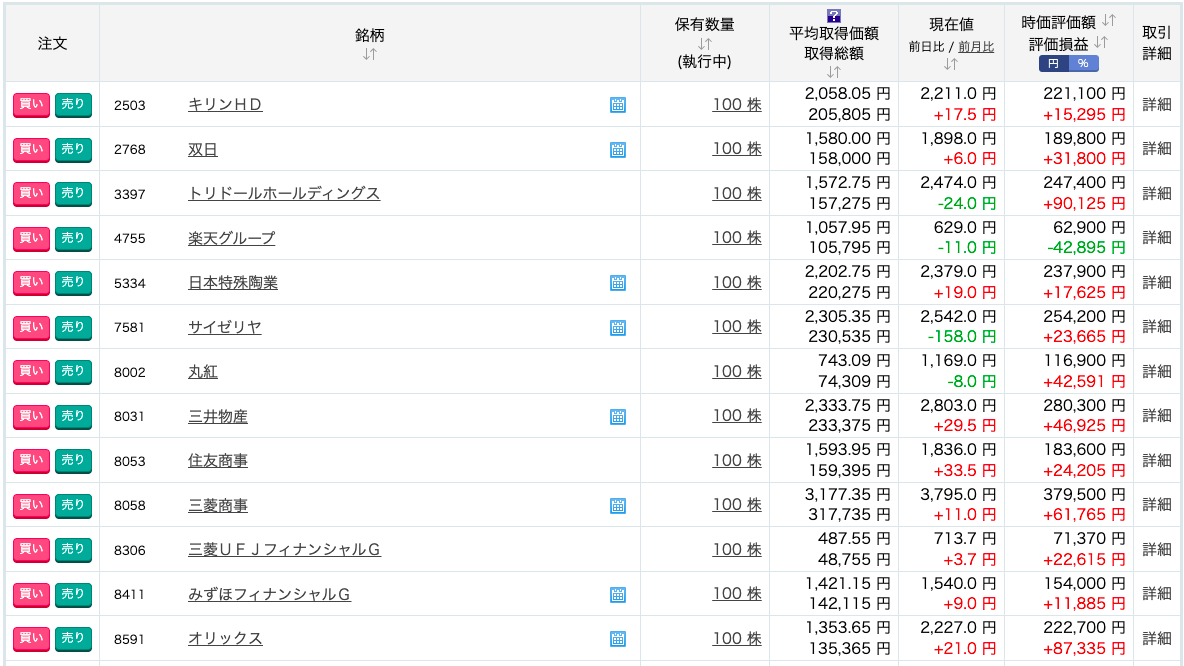This screenshot has height=666, width=1184.
Task: Select profit value -42,895 円
Action: (x=1086, y=248)
